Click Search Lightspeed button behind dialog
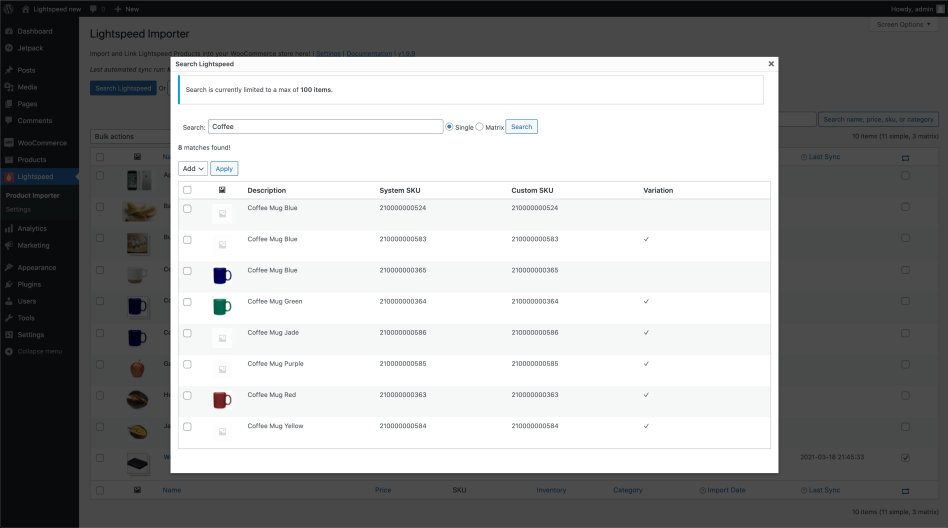Screen dimensions: 948x528 point(123,88)
